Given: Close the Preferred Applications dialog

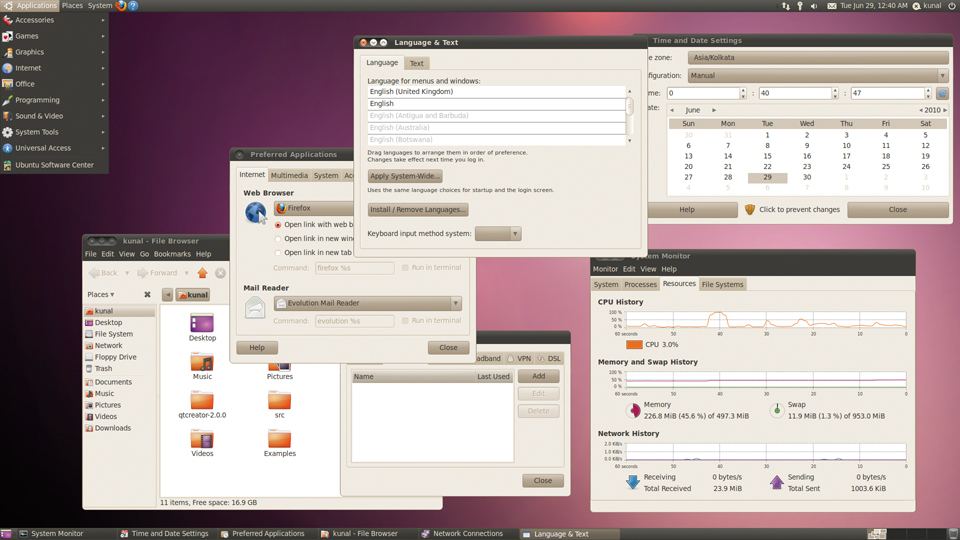Looking at the screenshot, I should point(448,348).
